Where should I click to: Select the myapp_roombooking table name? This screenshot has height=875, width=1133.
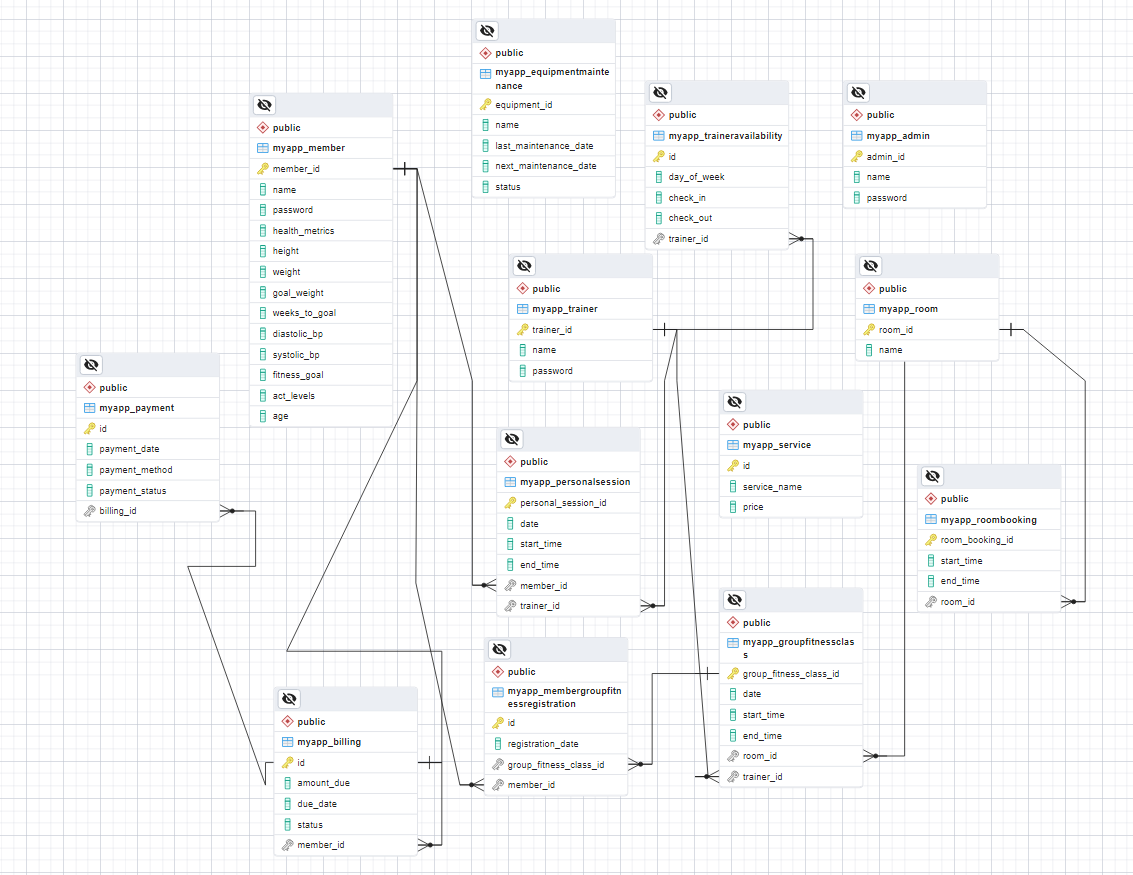coord(988,520)
